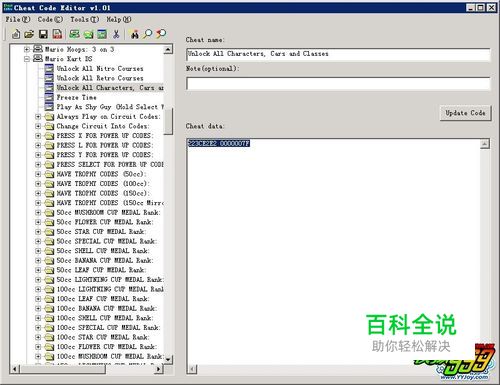Click the Play As Shy Guy cheat icon
Image resolution: width=500 pixels, height=385 pixels.
[49, 107]
